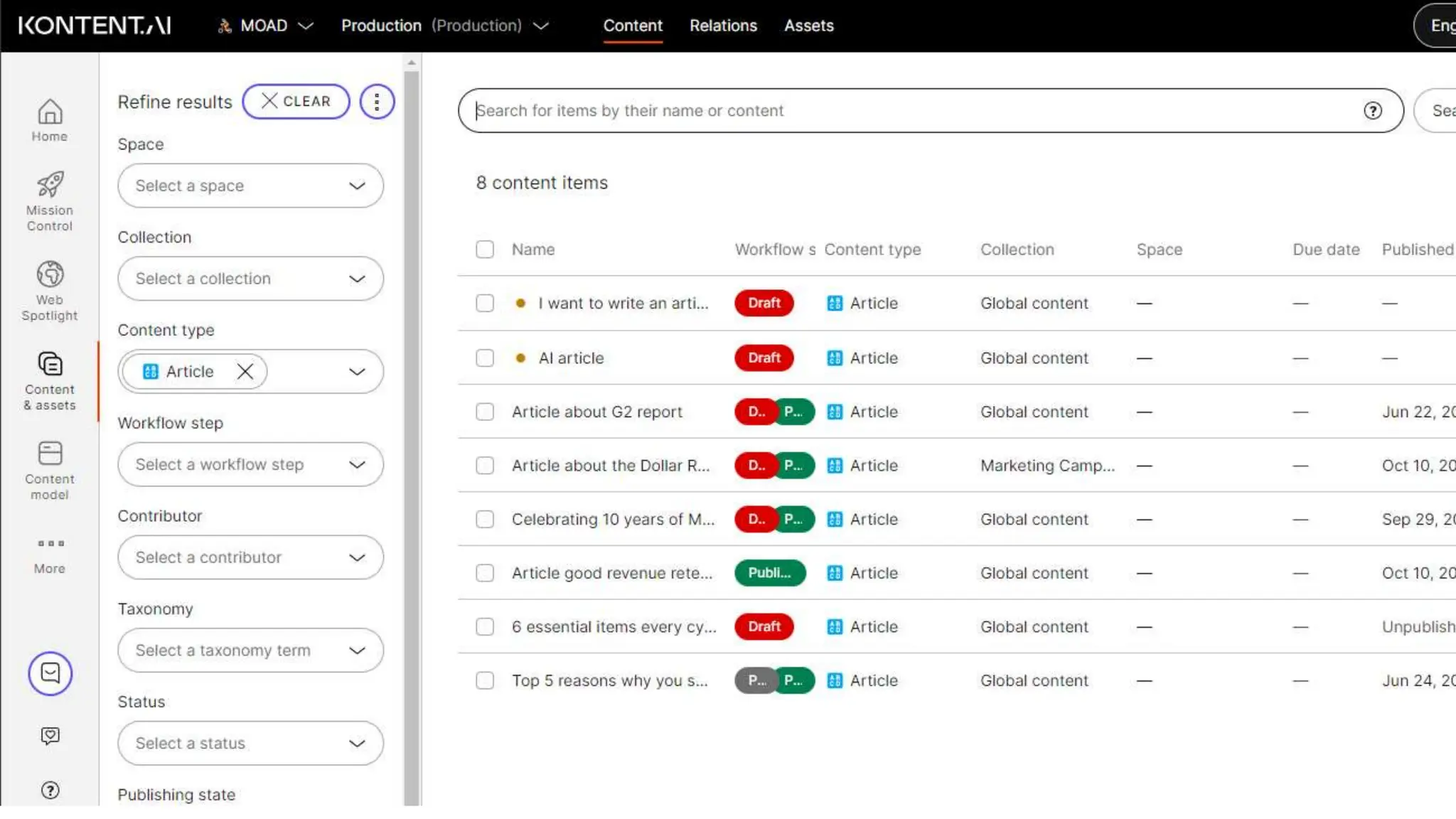Image resolution: width=1456 pixels, height=819 pixels.
Task: Go to Home in sidebar
Action: point(50,120)
